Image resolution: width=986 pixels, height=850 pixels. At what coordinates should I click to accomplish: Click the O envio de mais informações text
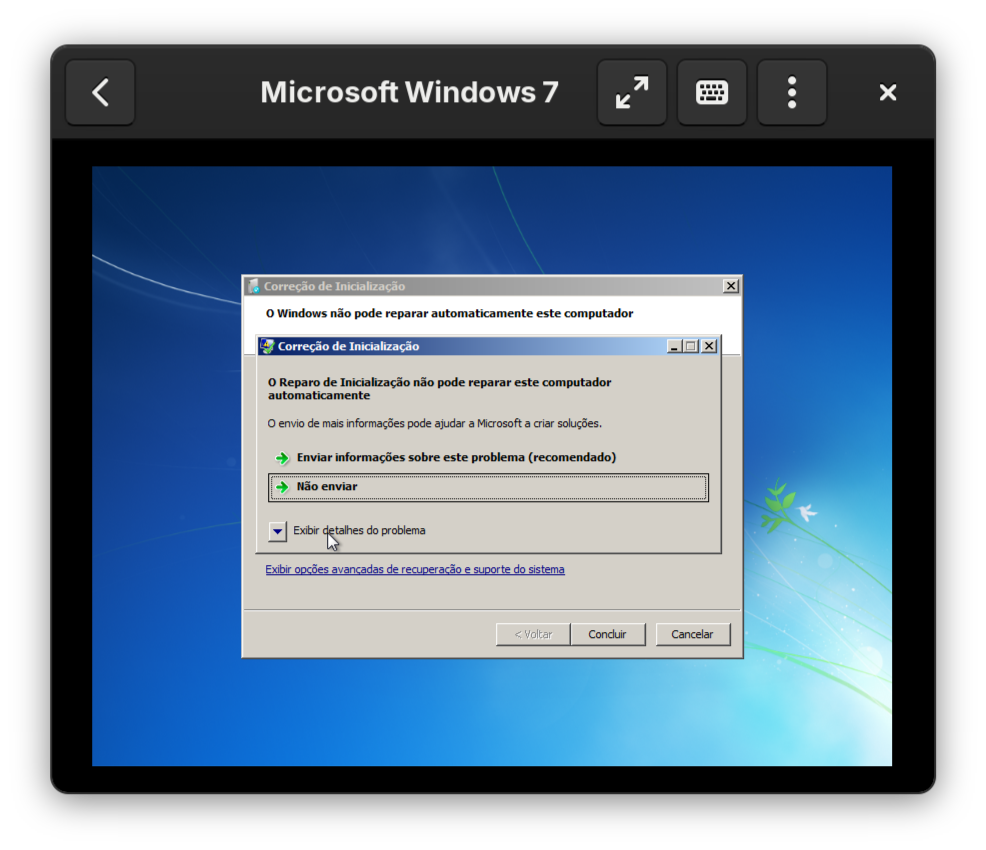click(x=435, y=424)
